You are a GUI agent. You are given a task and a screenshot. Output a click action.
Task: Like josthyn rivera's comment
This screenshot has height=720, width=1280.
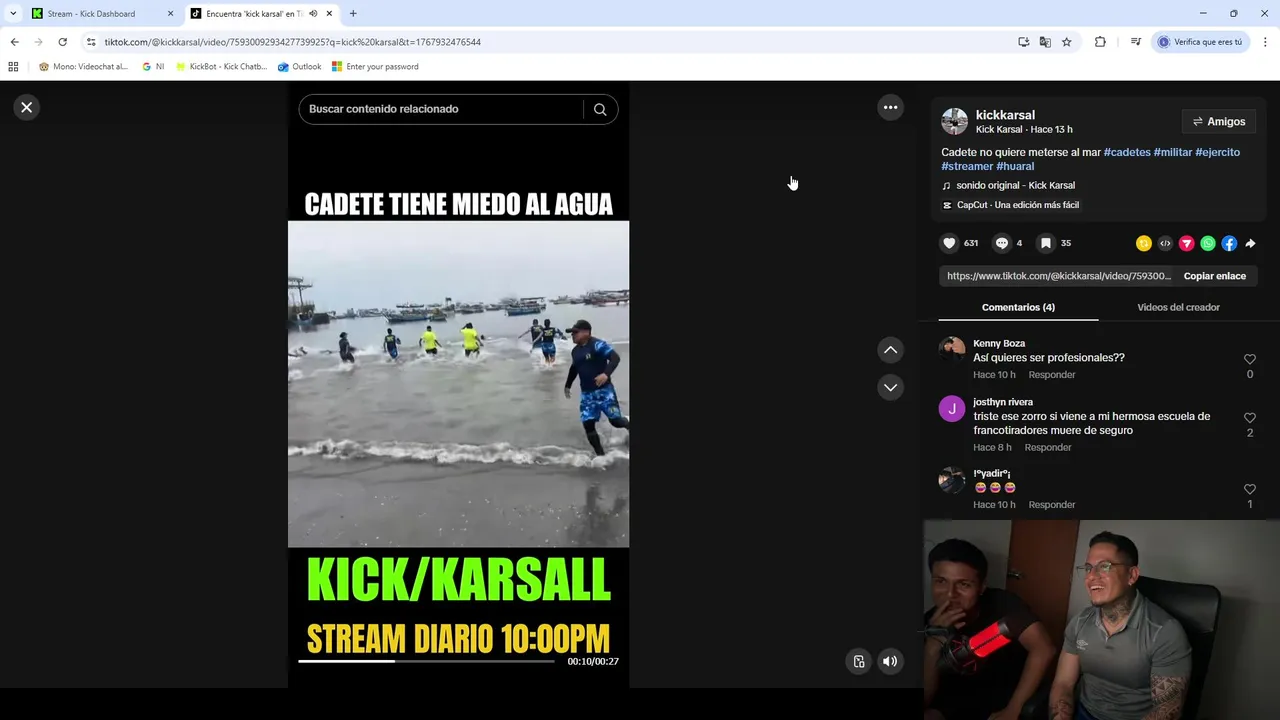(1250, 418)
